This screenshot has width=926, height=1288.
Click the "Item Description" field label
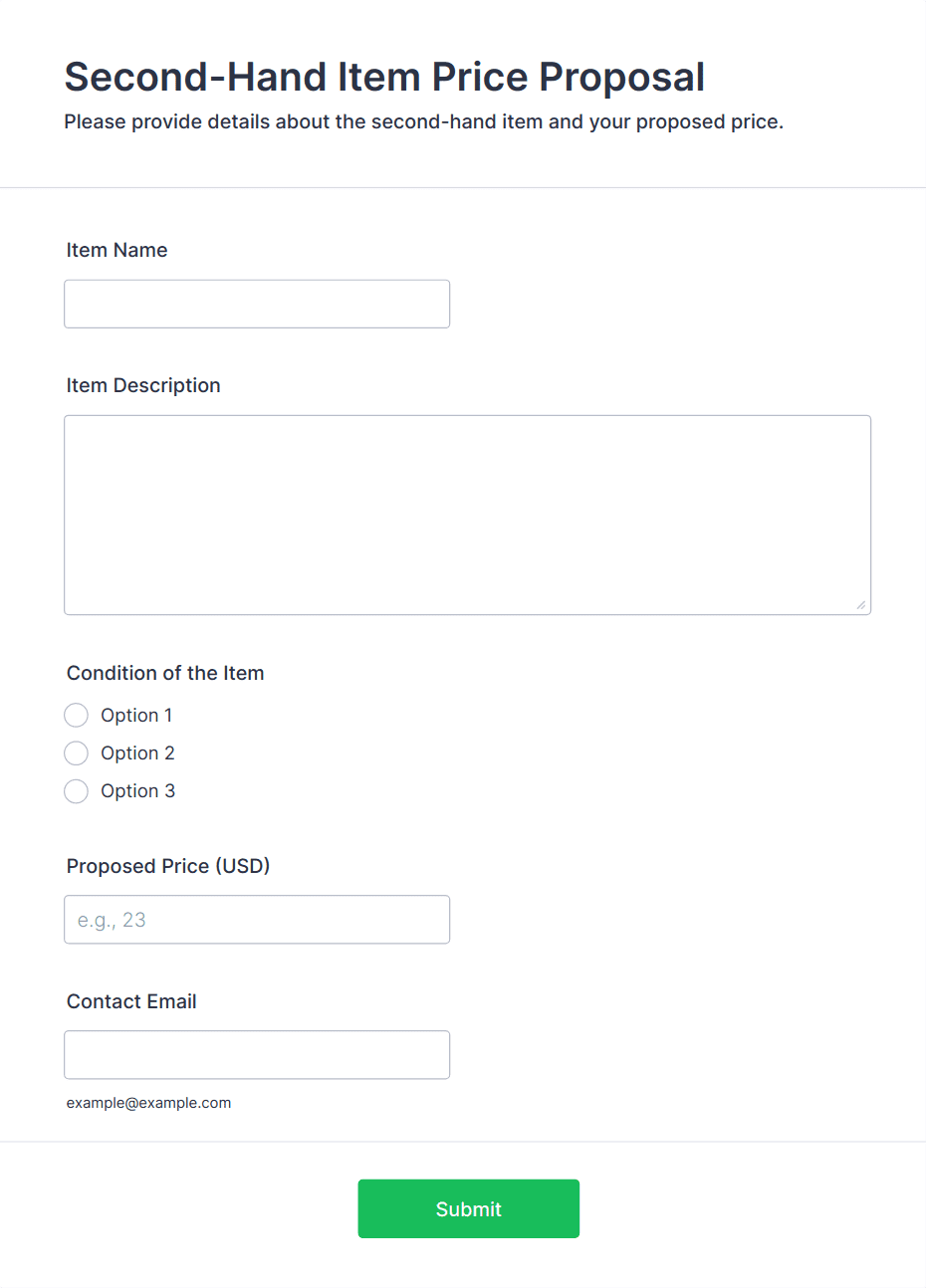(143, 386)
